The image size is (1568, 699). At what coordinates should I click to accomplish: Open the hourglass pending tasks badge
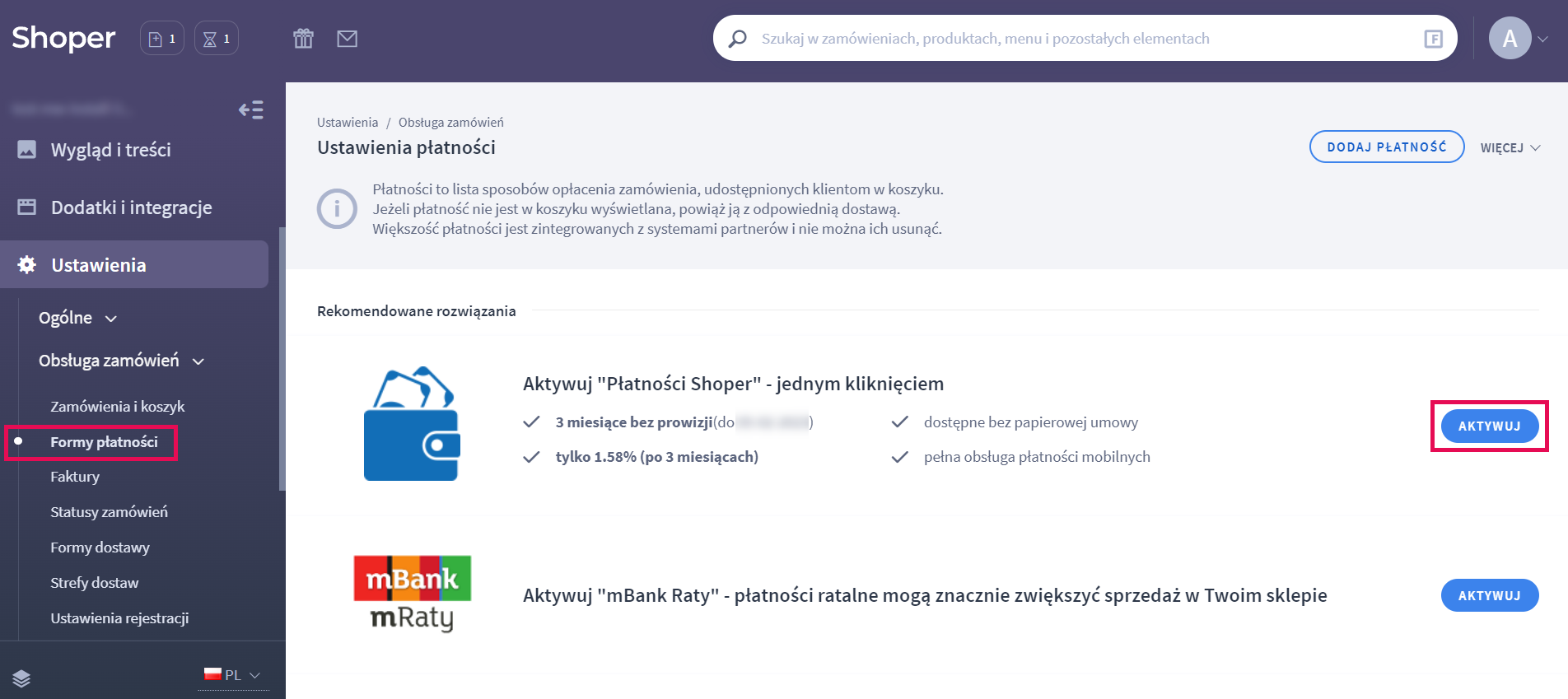pyautogui.click(x=217, y=39)
